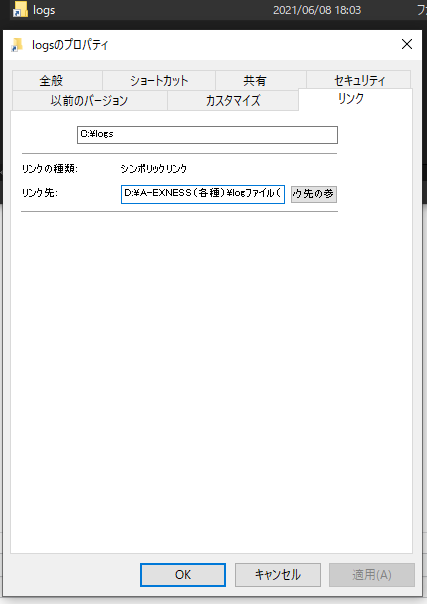Click the キャンセル button
The width and height of the screenshot is (427, 604).
(278, 575)
